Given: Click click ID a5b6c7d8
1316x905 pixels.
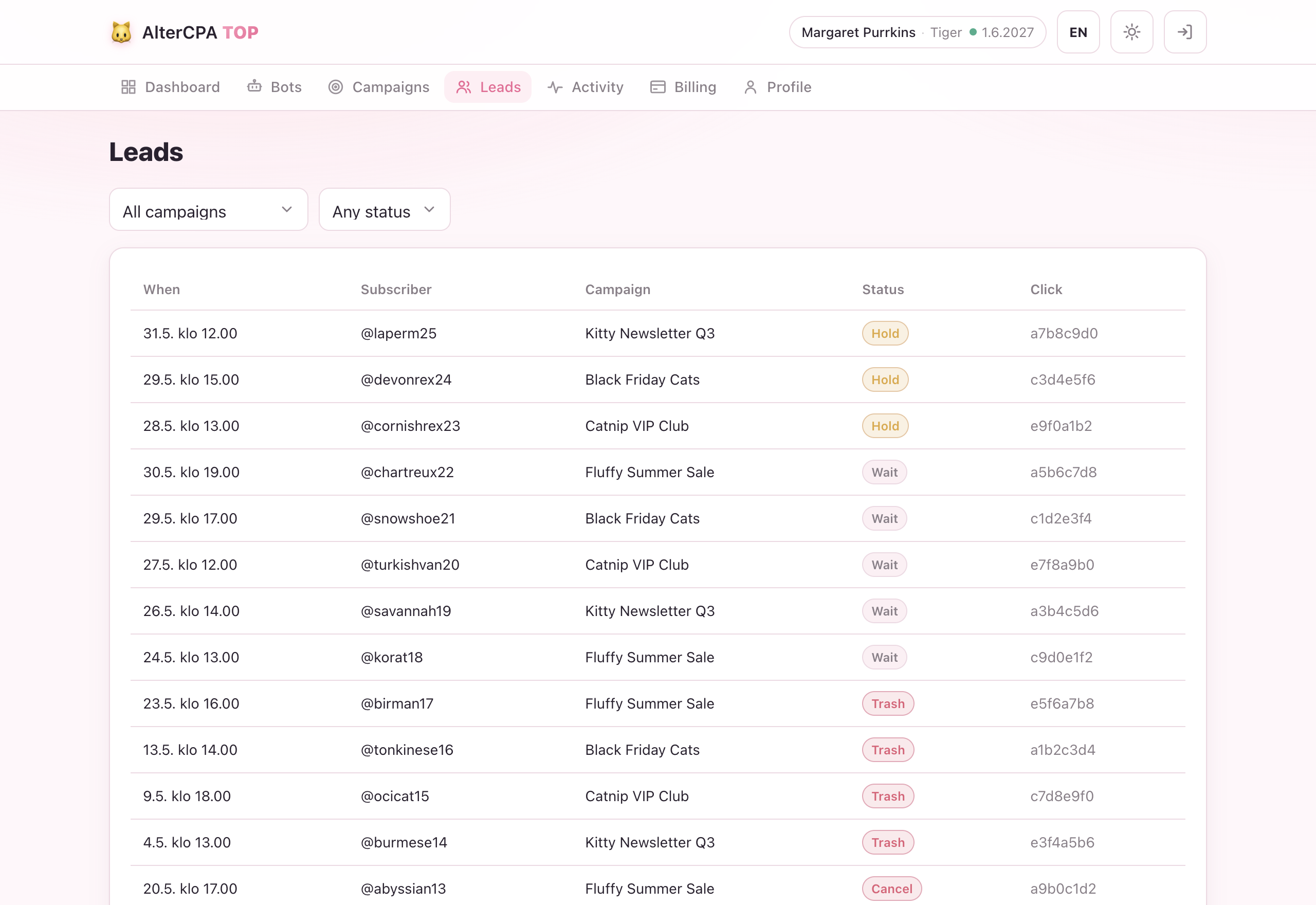Looking at the screenshot, I should click(1063, 473).
